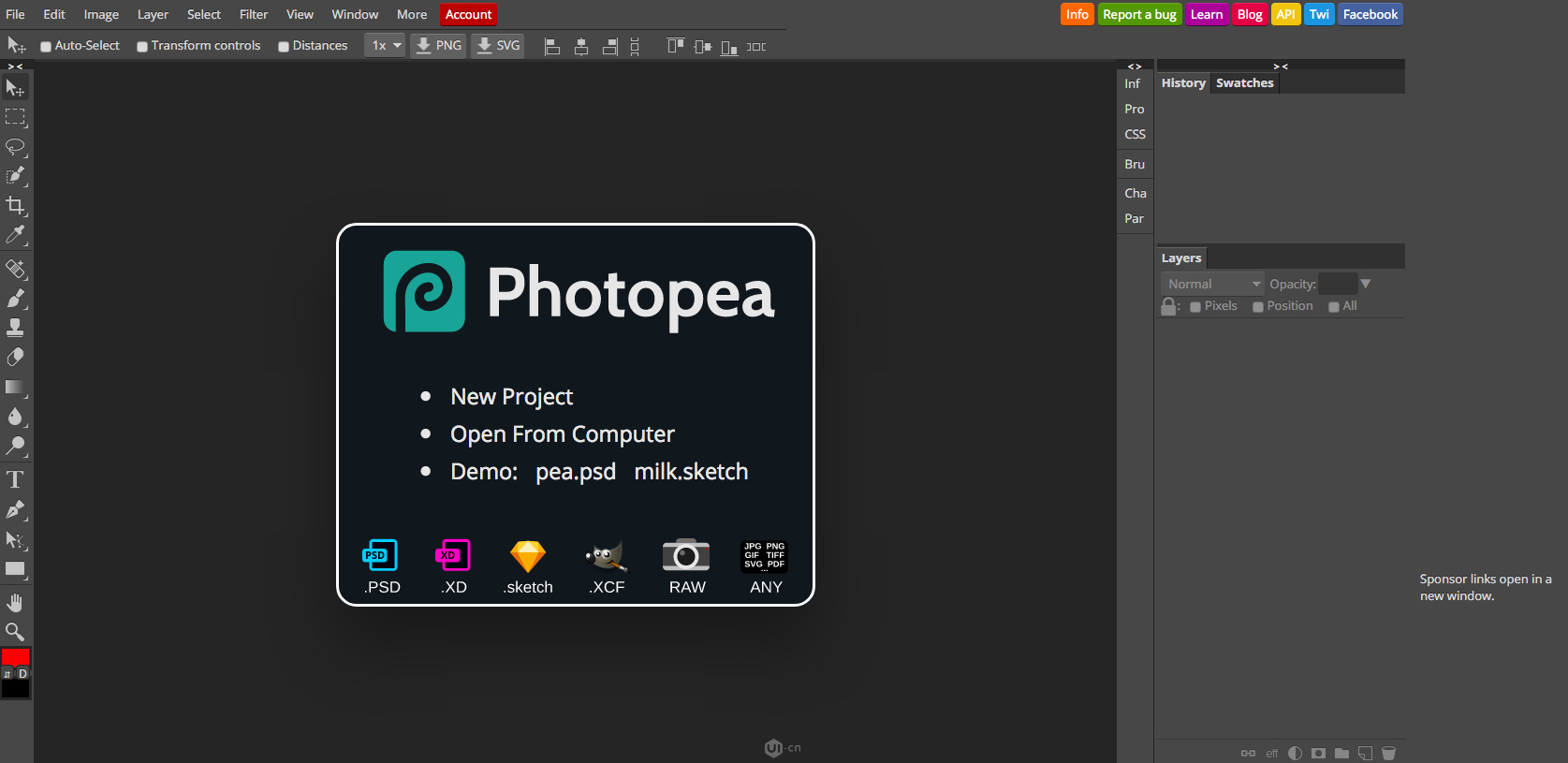Open the Opacity slider arrow
This screenshot has height=763, width=1568.
[x=1366, y=284]
